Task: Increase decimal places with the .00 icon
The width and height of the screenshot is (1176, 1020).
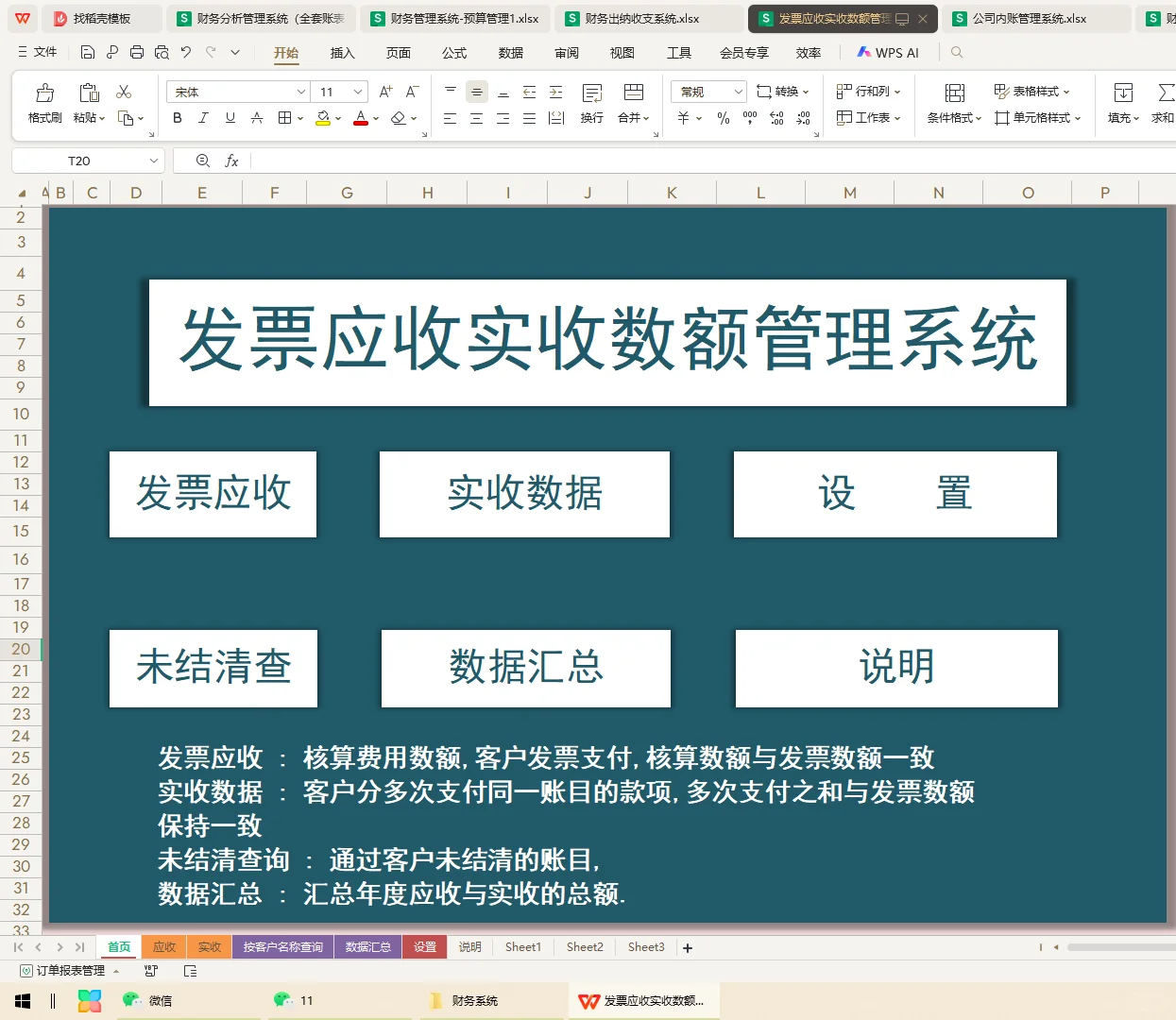Action: pos(775,118)
